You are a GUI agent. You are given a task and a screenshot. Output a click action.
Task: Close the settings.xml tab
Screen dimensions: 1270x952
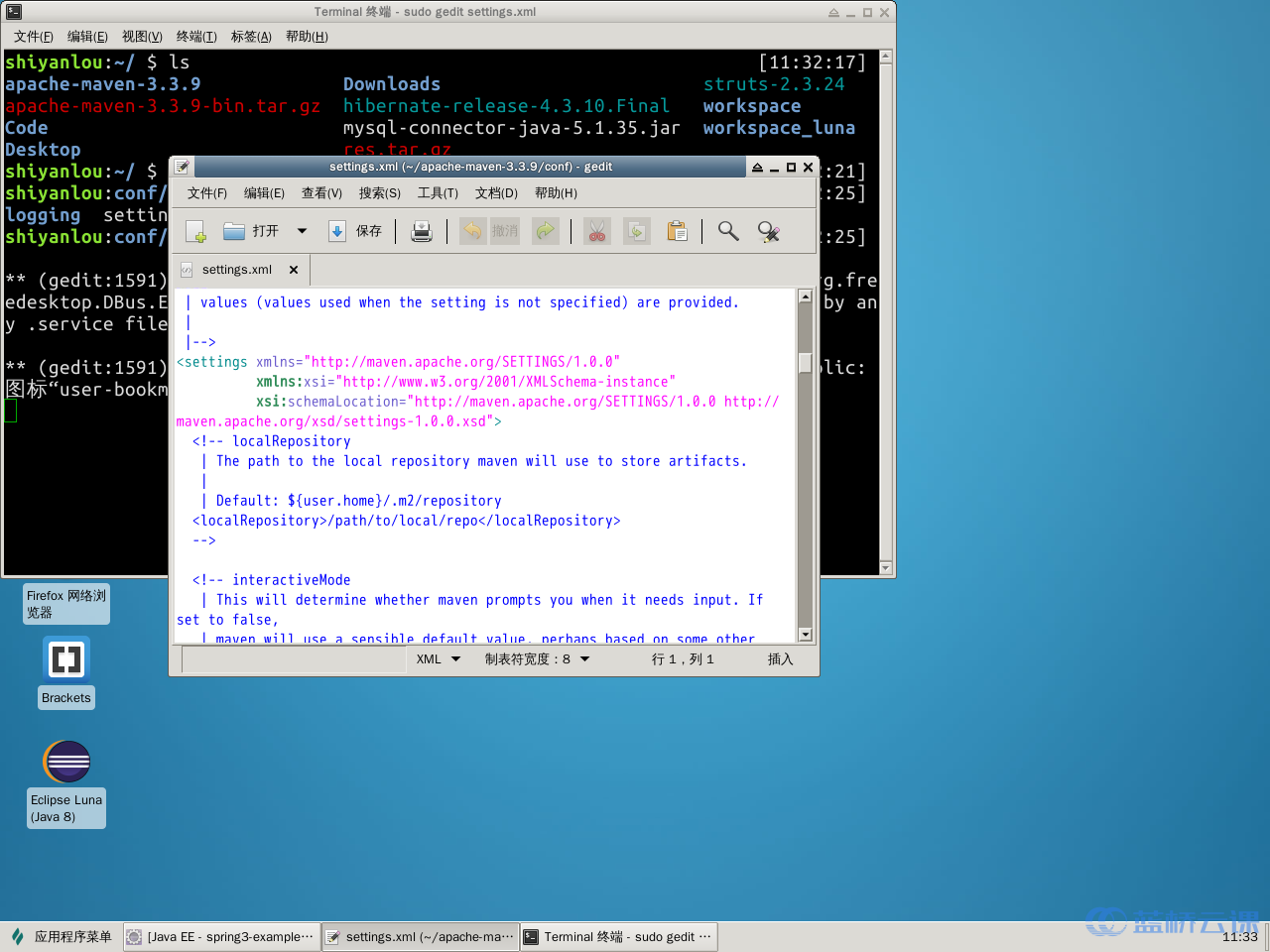[x=294, y=270]
